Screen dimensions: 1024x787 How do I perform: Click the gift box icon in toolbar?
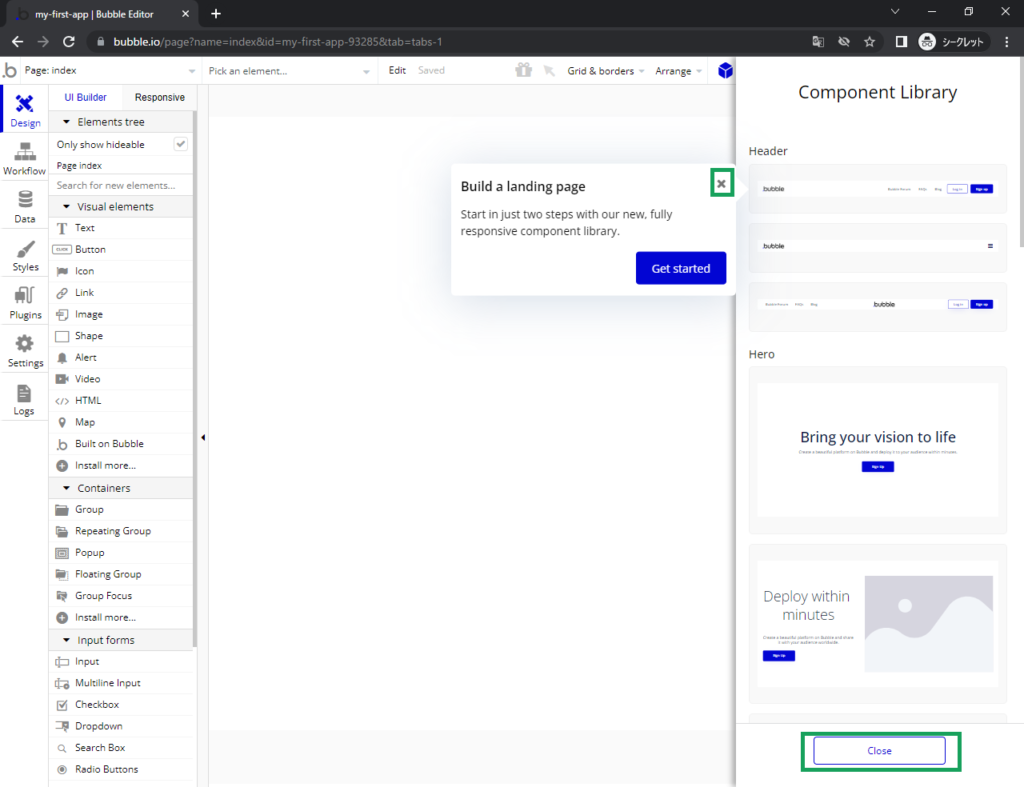523,71
